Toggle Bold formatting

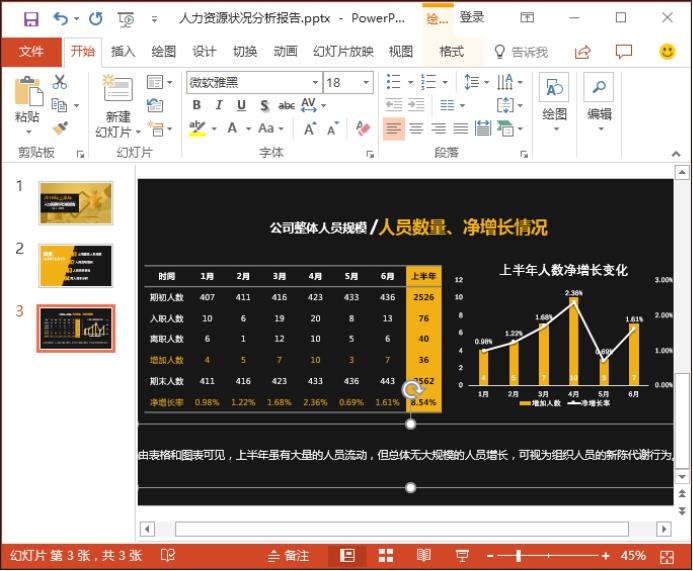click(x=196, y=105)
